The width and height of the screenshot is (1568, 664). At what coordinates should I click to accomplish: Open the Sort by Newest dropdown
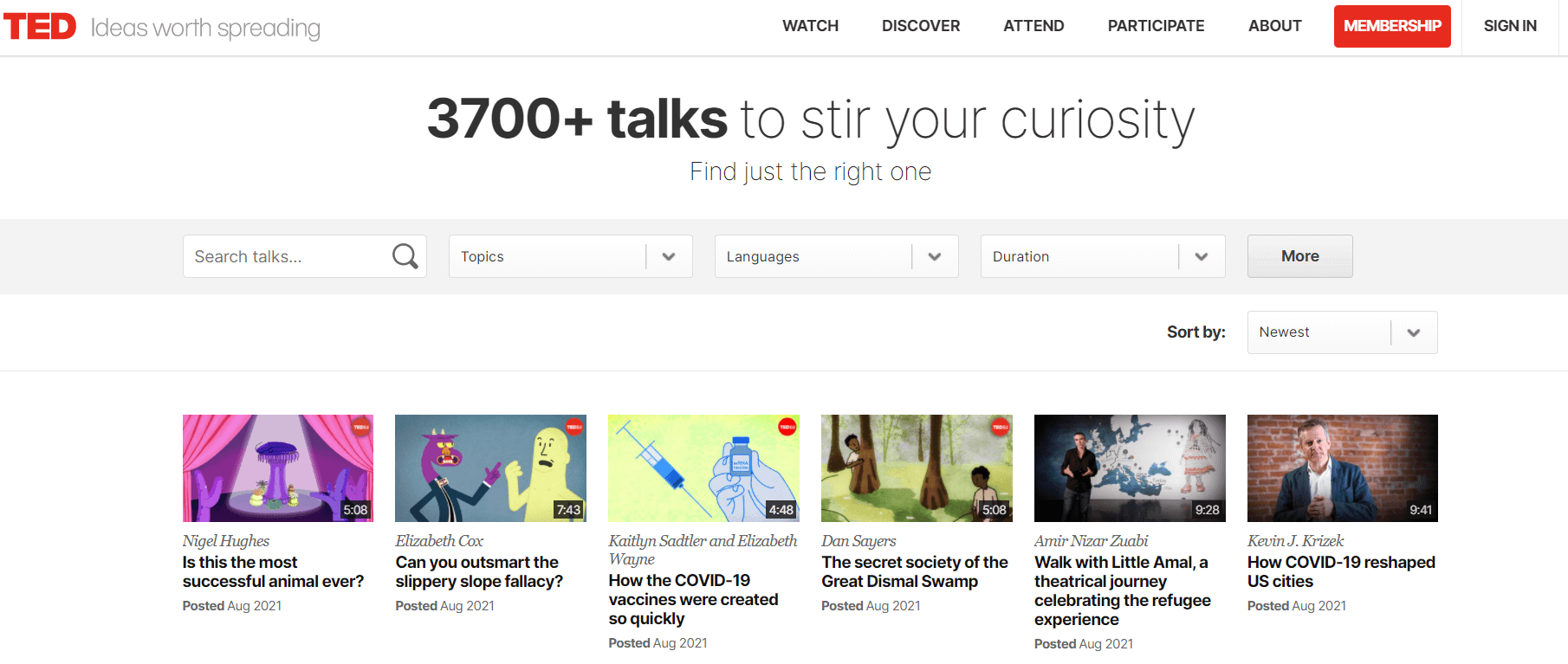tap(1342, 332)
